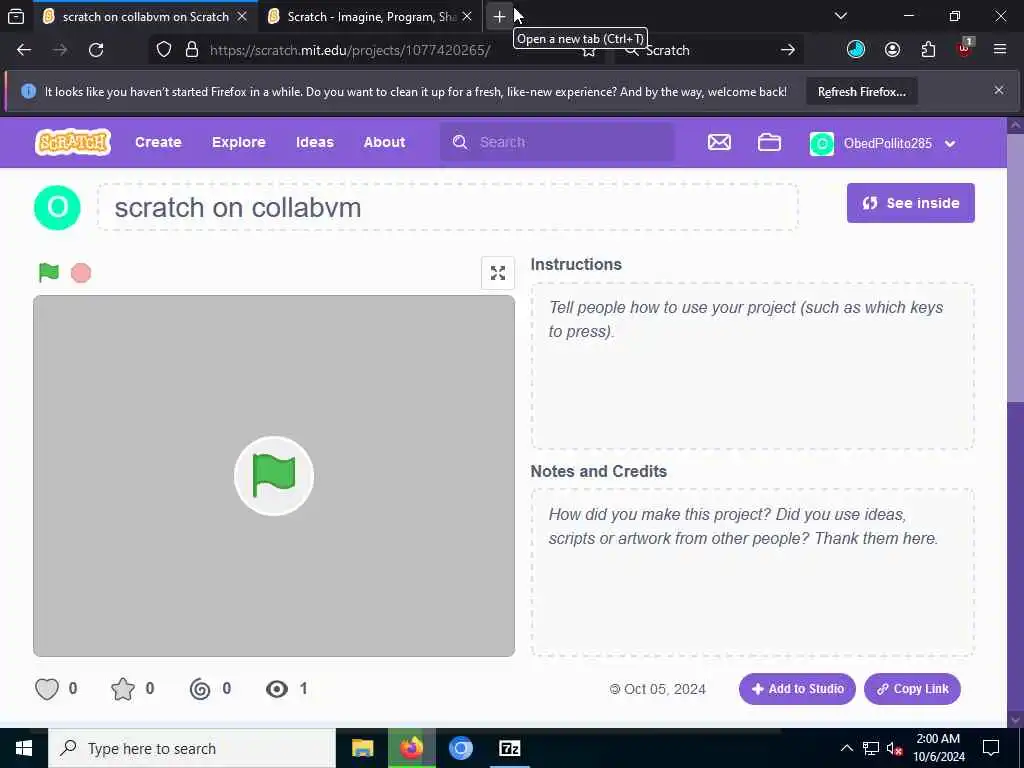Click the eye views count icon
Screen dimensions: 1024x768
click(277, 689)
